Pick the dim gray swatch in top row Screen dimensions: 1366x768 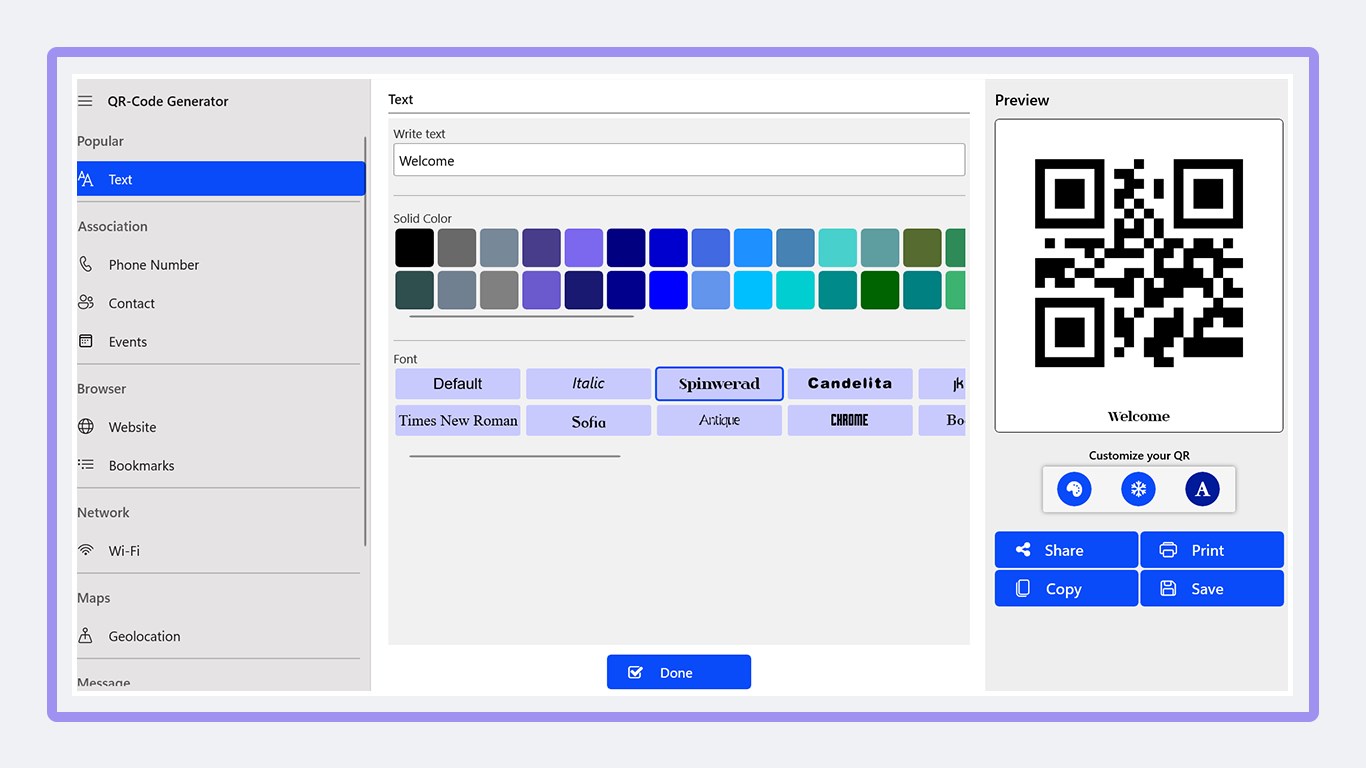457,248
